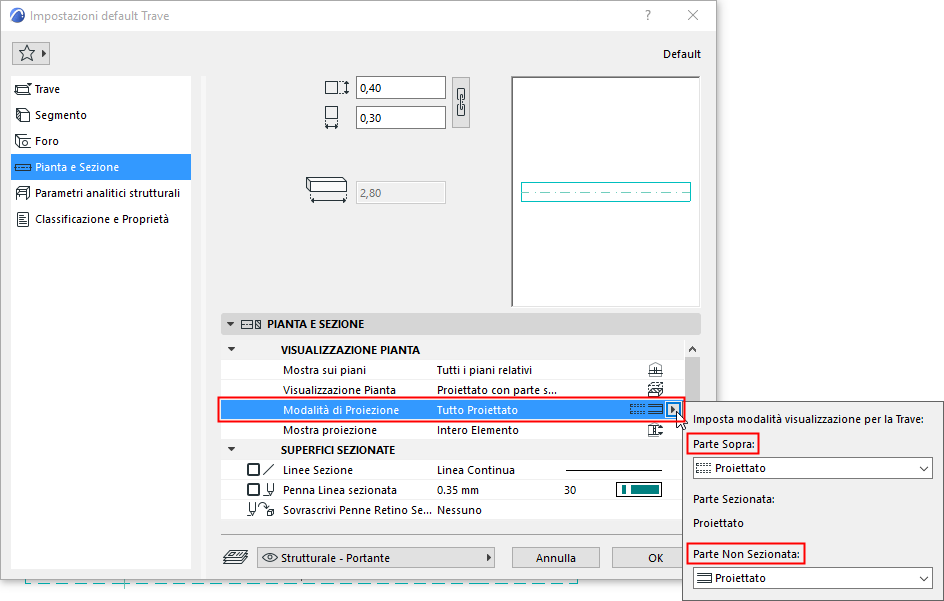Open the Strutturale - Portante layer dropdown
This screenshot has width=944, height=601.
point(376,558)
